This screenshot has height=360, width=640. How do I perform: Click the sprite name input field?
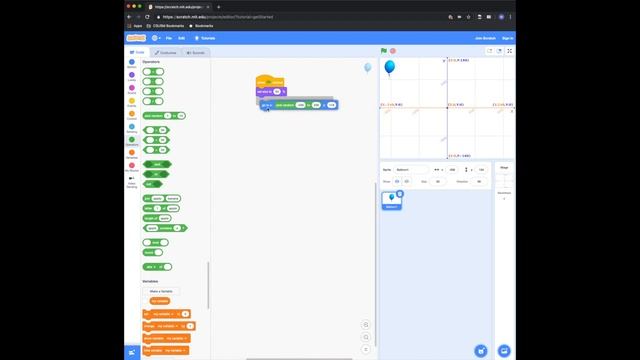click(411, 169)
